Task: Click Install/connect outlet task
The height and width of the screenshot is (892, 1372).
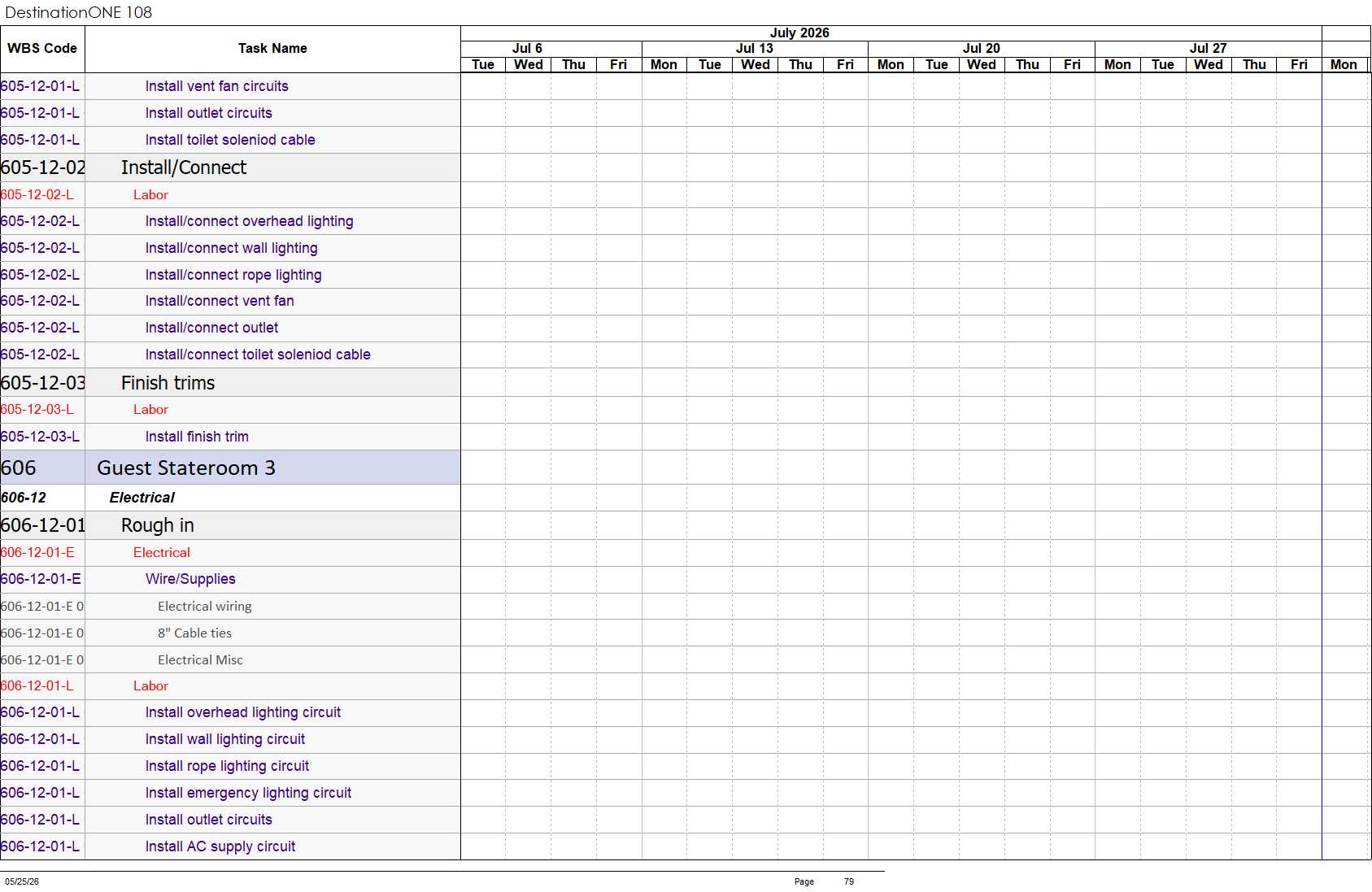Action: (211, 328)
